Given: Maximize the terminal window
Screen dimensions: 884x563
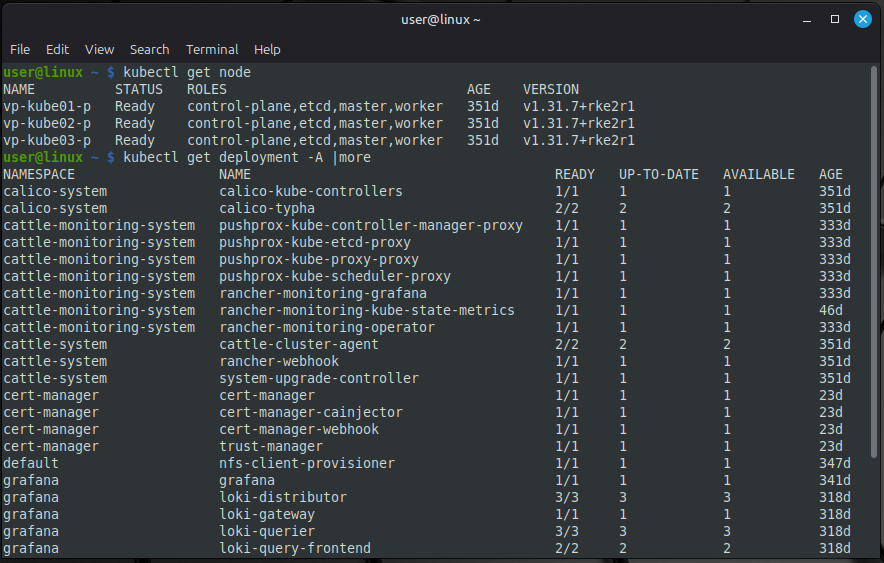Looking at the screenshot, I should [835, 19].
